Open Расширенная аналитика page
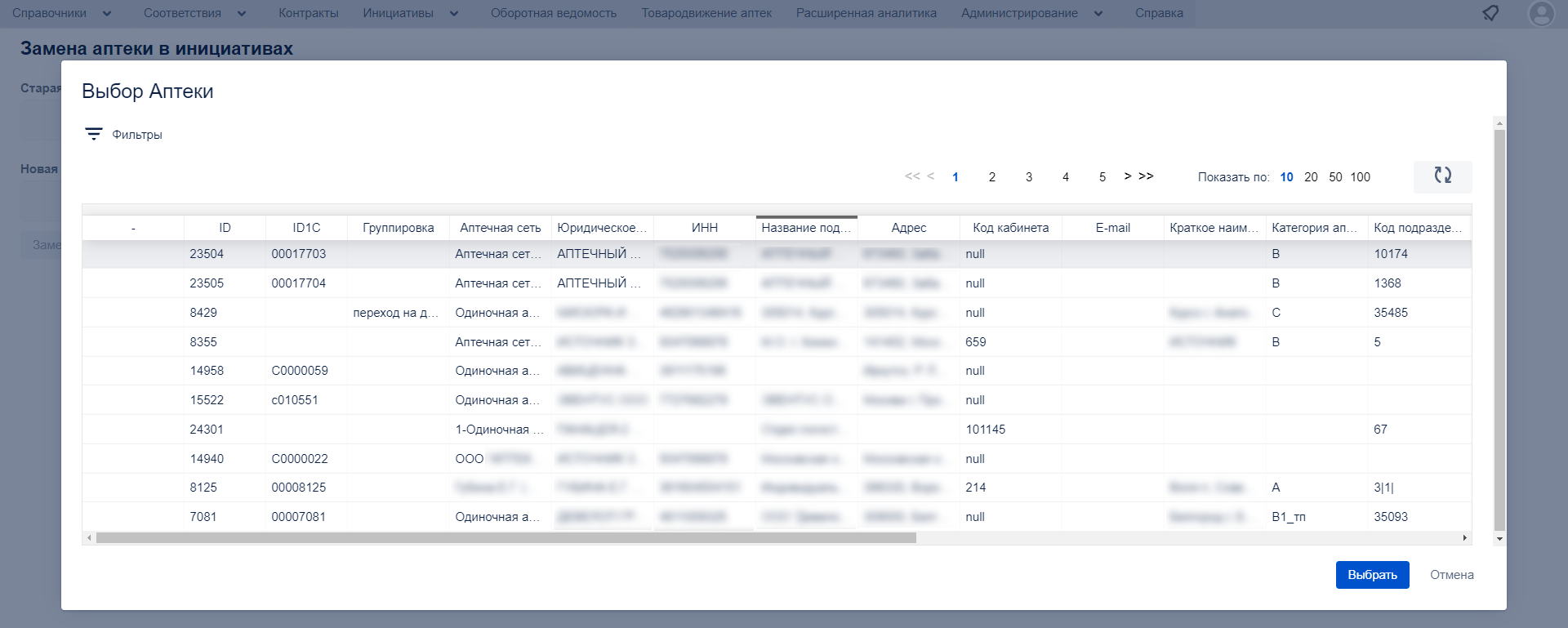 (x=866, y=13)
